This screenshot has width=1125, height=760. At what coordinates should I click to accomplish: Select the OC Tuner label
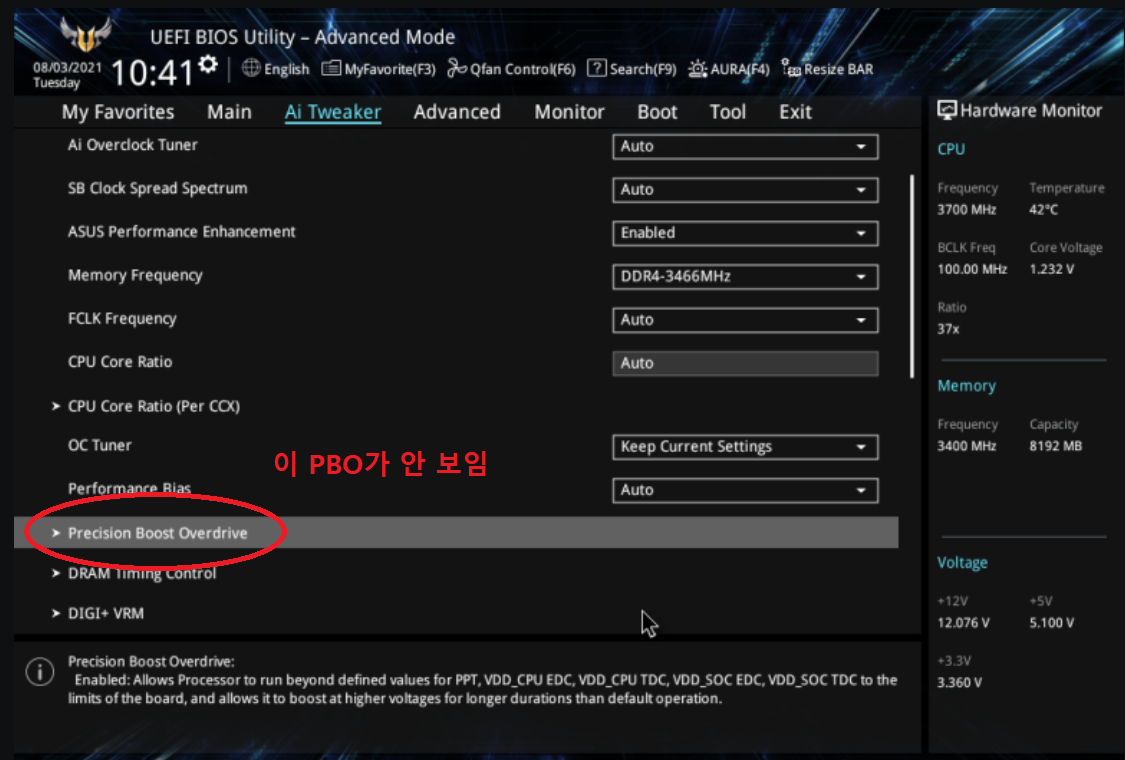pyautogui.click(x=100, y=445)
